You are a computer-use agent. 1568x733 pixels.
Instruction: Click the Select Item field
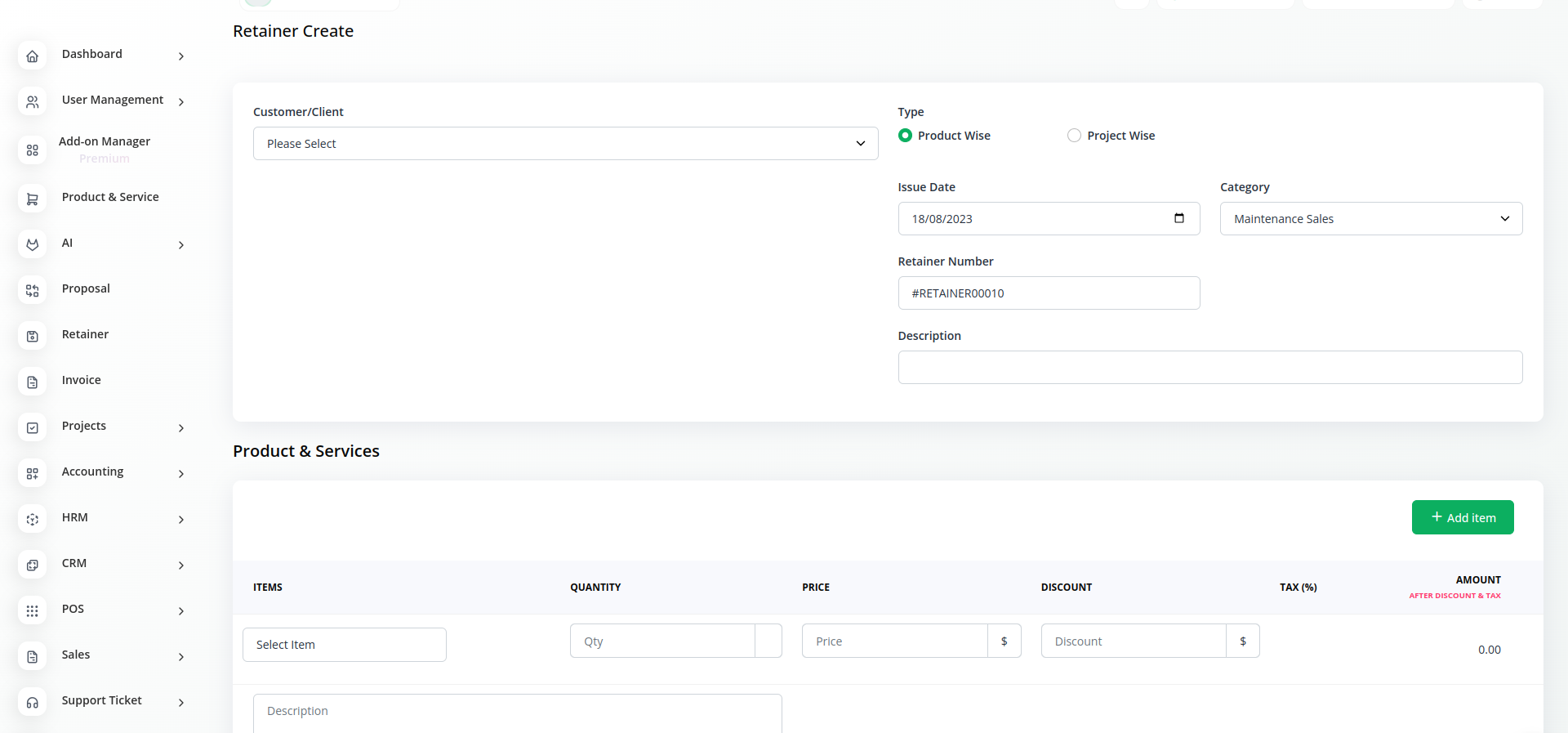[344, 645]
